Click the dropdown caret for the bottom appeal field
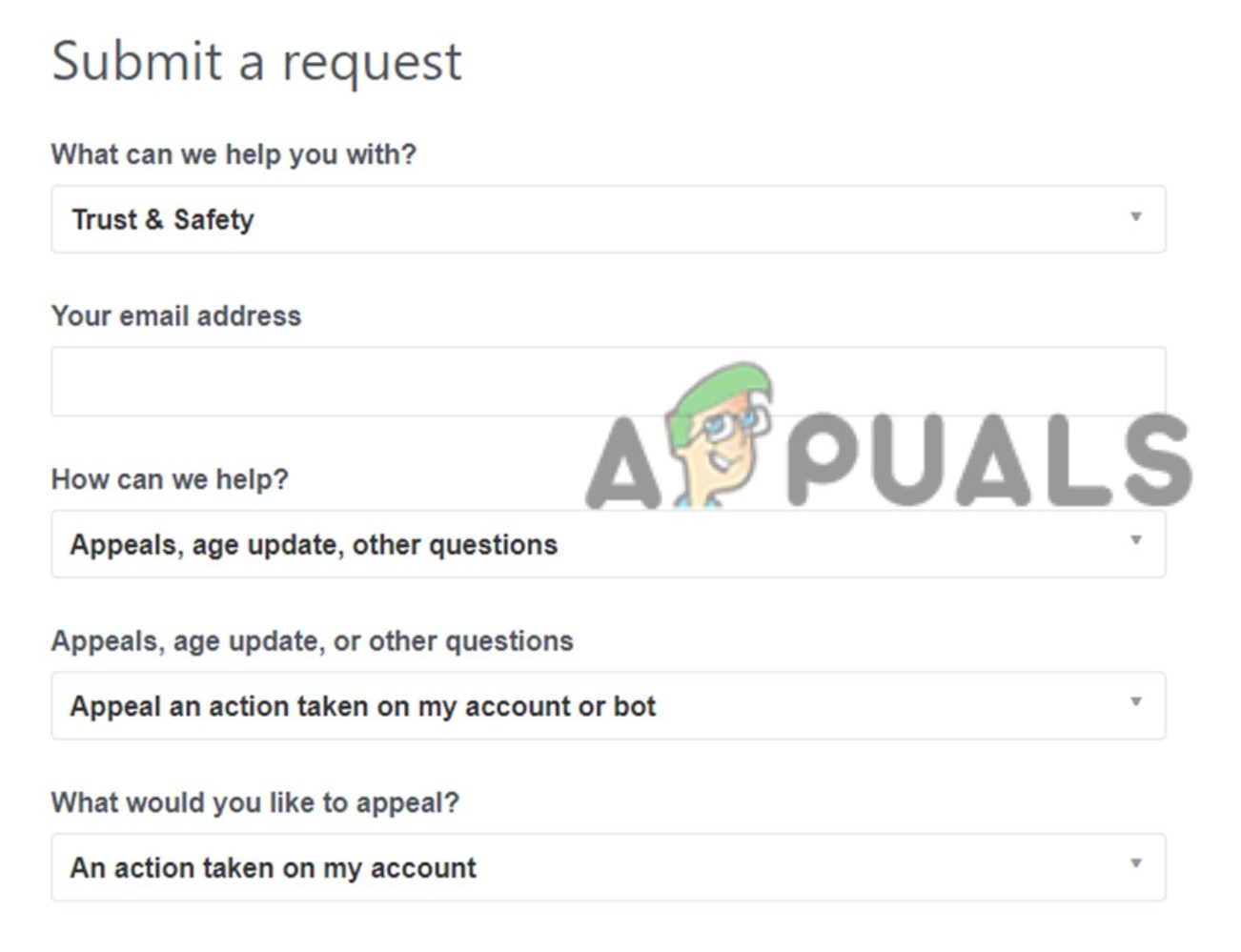The image size is (1241, 952). click(x=1134, y=867)
